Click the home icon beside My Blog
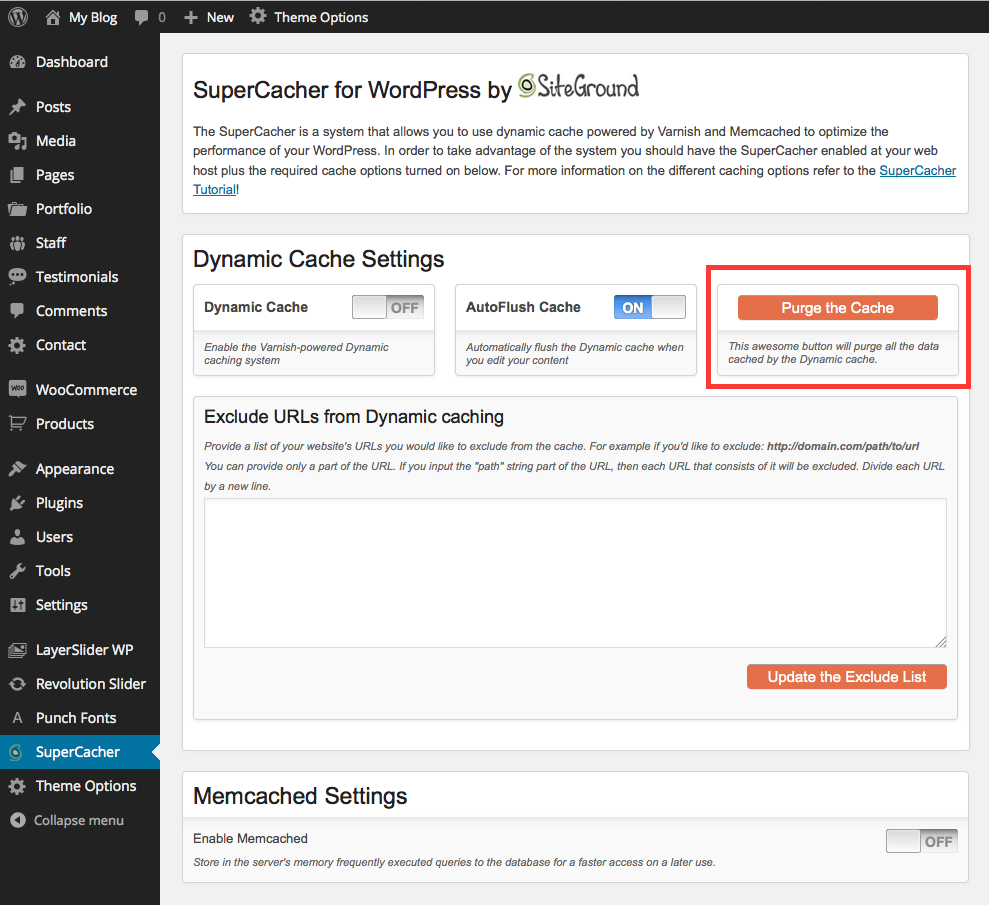This screenshot has width=989, height=905. (53, 17)
